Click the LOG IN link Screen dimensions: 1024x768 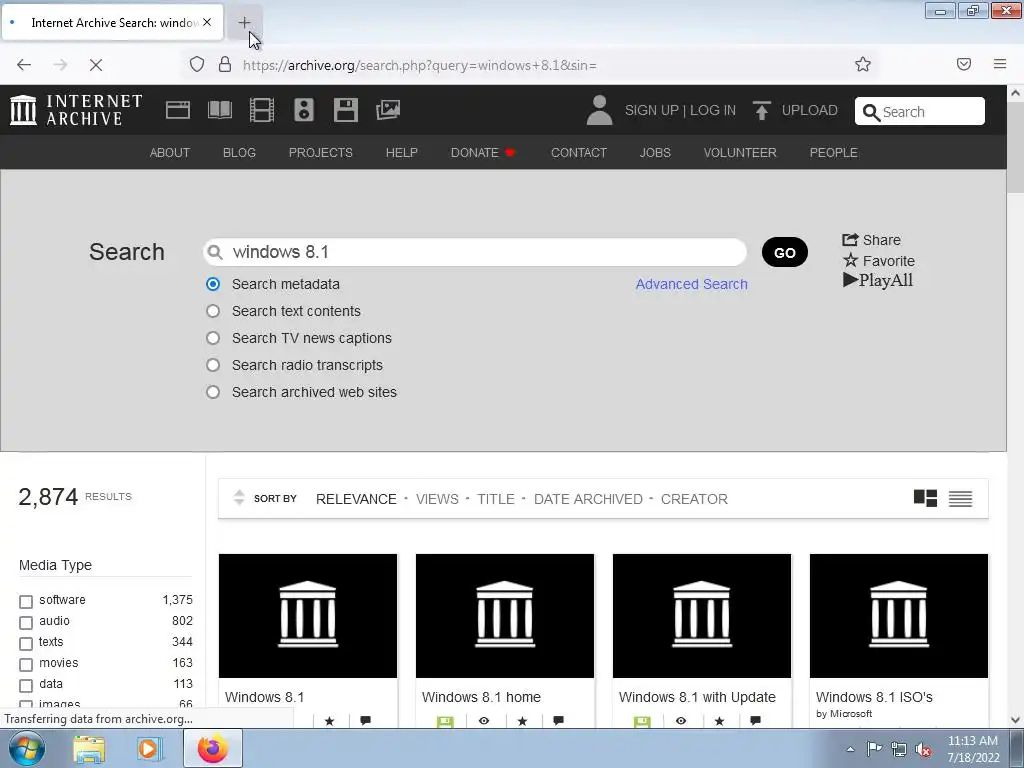pyautogui.click(x=712, y=110)
